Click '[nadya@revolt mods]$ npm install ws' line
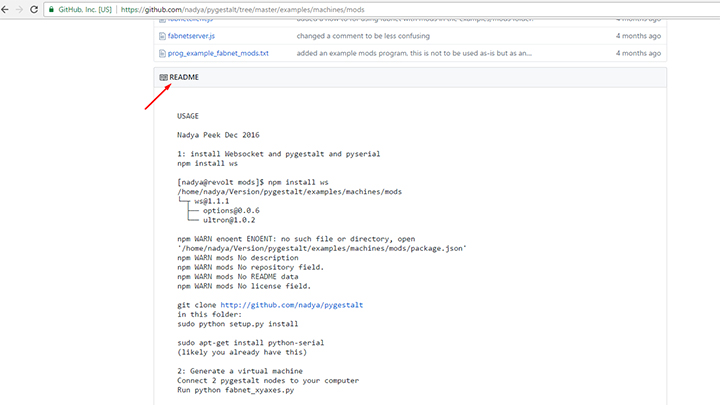Screen dimensions: 720x405 pos(253,182)
